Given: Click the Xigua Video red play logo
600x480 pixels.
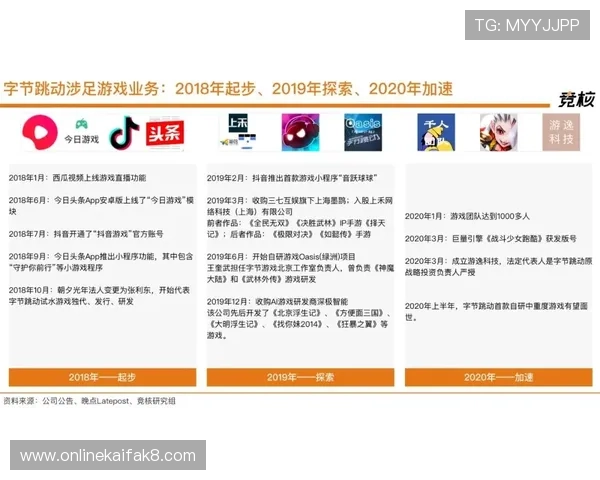Looking at the screenshot, I should (40, 132).
